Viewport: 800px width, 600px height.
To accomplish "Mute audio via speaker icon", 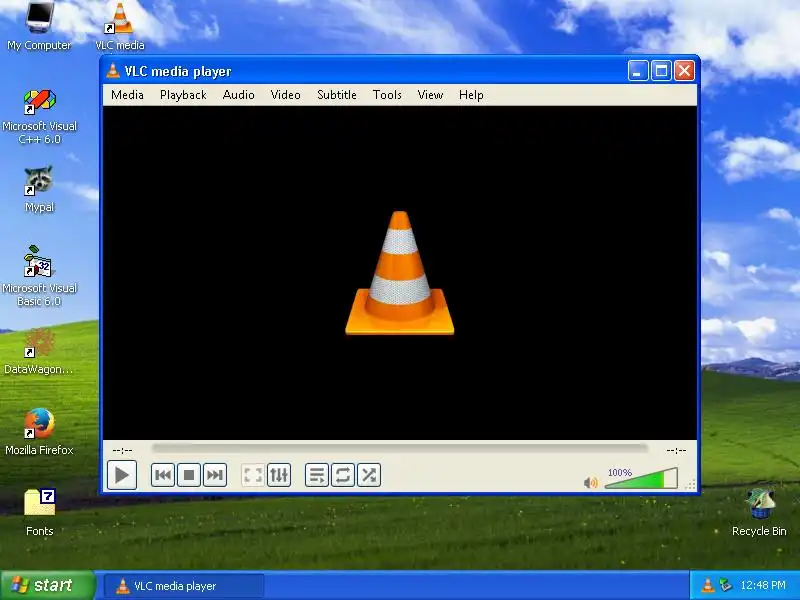I will point(590,482).
